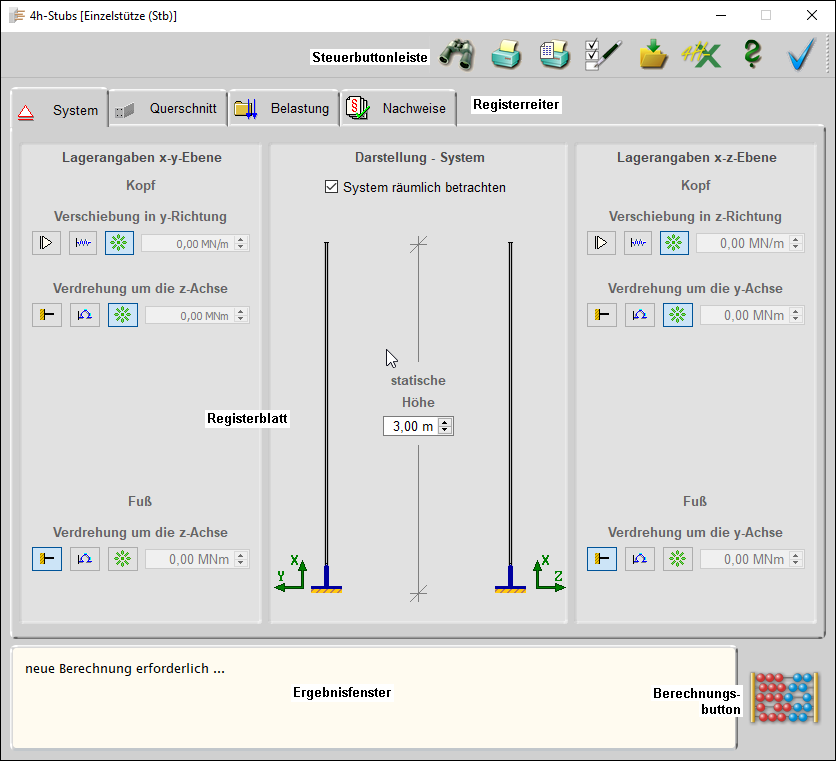836x761 pixels.
Task: Click the folder with green arrow icon
Action: 653,56
